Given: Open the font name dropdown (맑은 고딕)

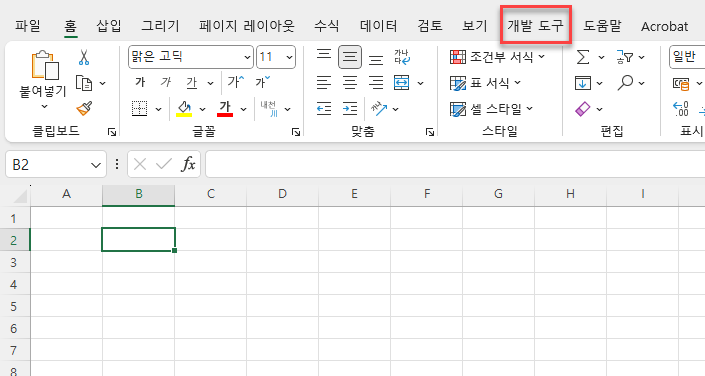Looking at the screenshot, I should (x=247, y=57).
